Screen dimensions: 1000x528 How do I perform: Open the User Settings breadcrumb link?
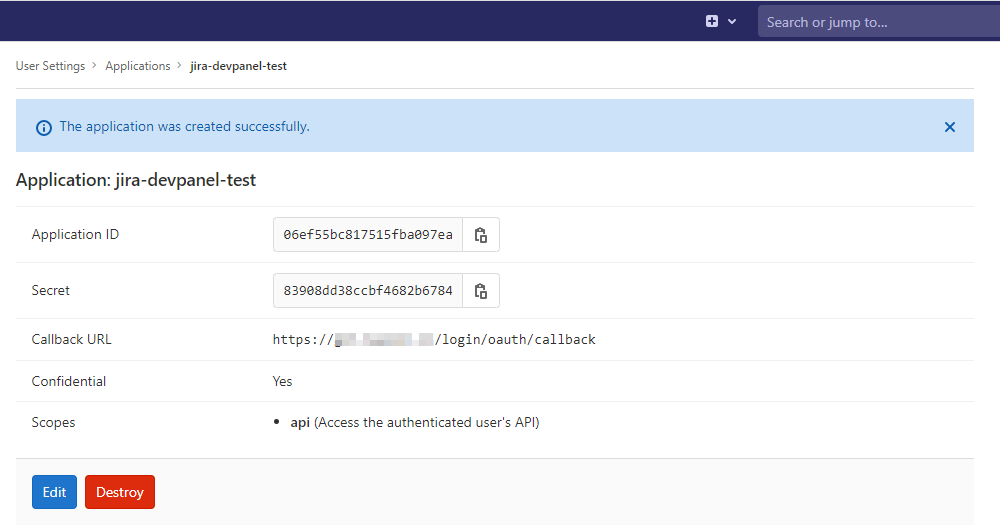pos(50,66)
